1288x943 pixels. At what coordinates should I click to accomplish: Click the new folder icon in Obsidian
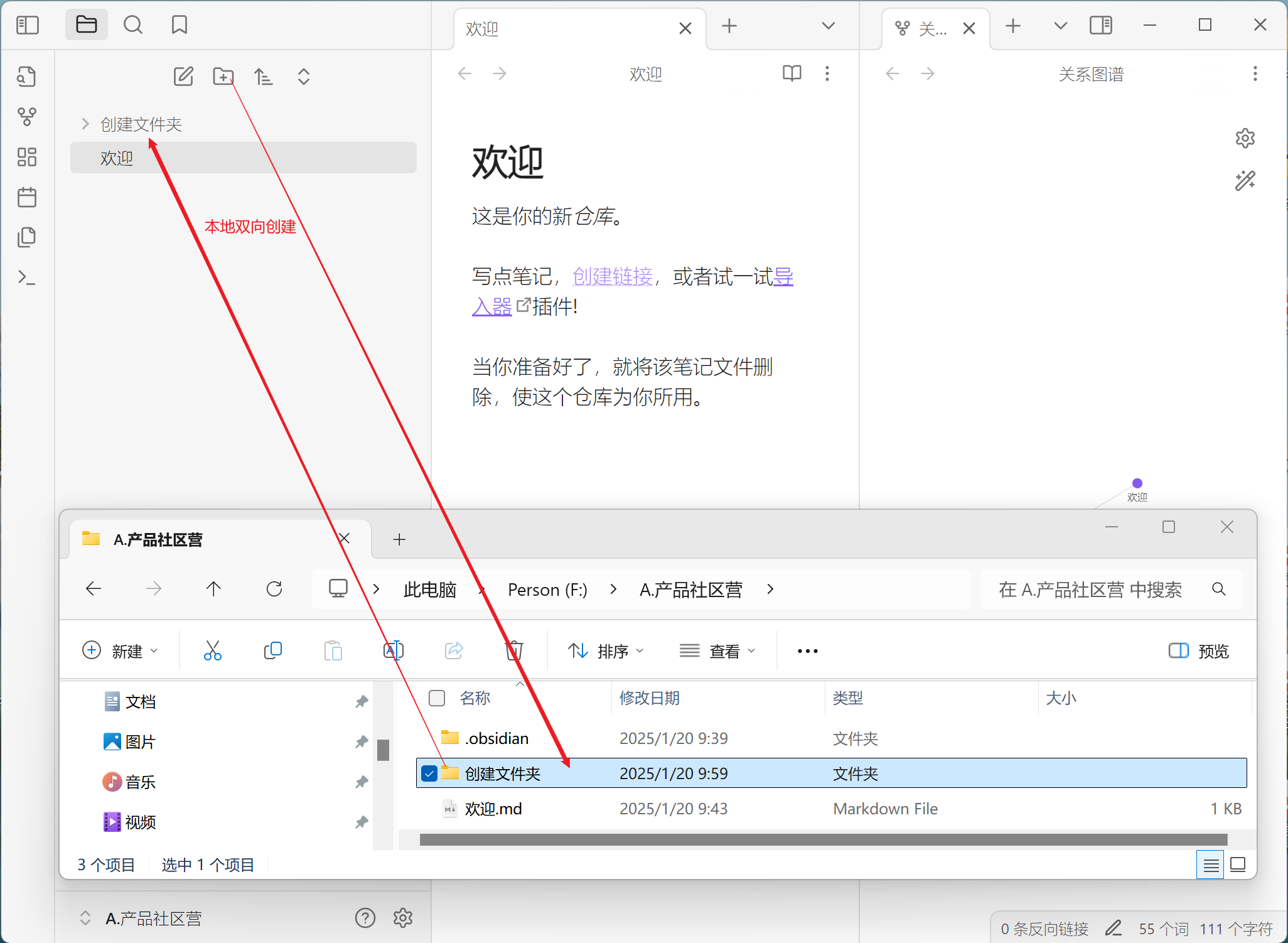[223, 77]
